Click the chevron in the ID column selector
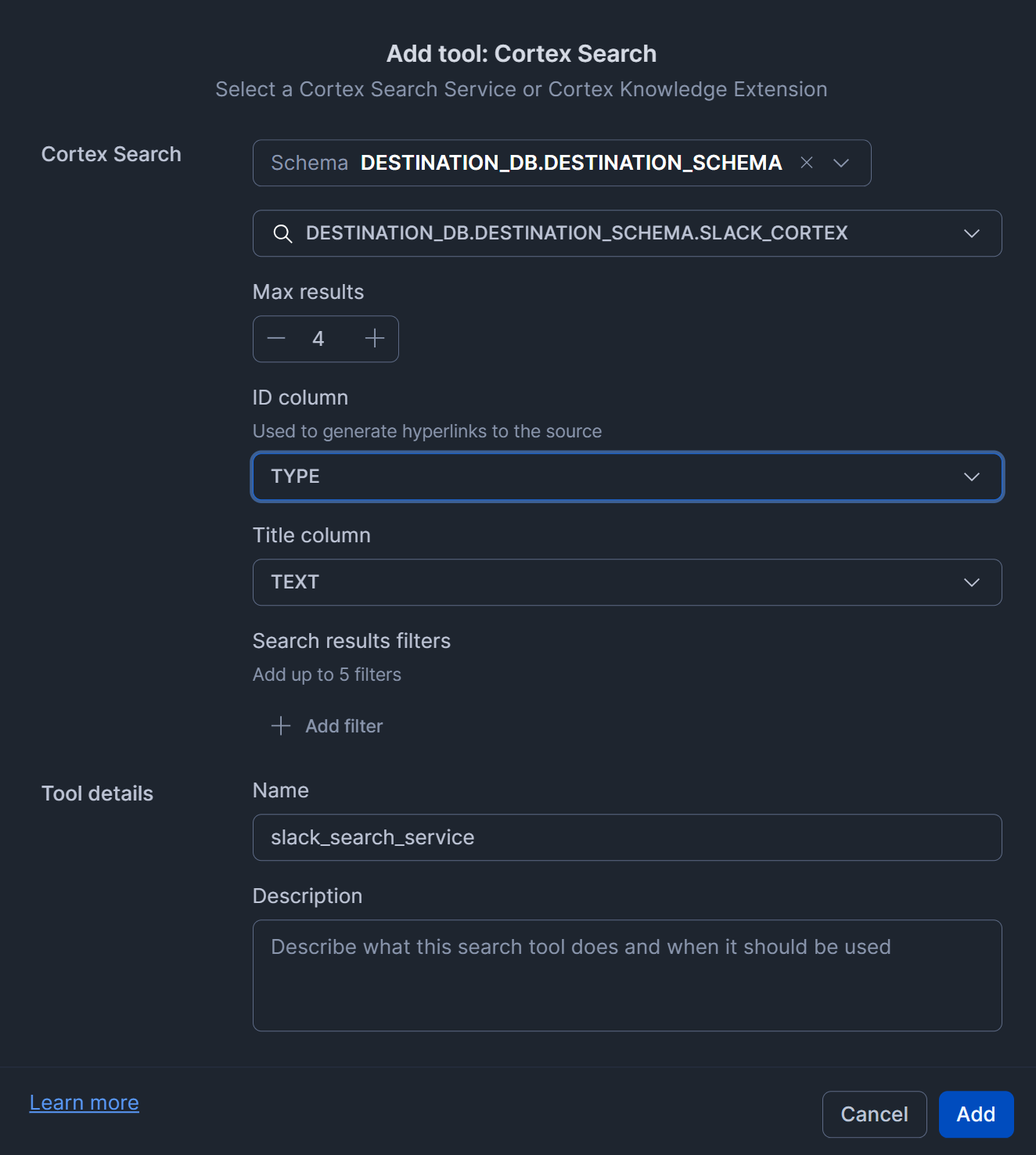This screenshot has height=1155, width=1036. pyautogui.click(x=972, y=477)
